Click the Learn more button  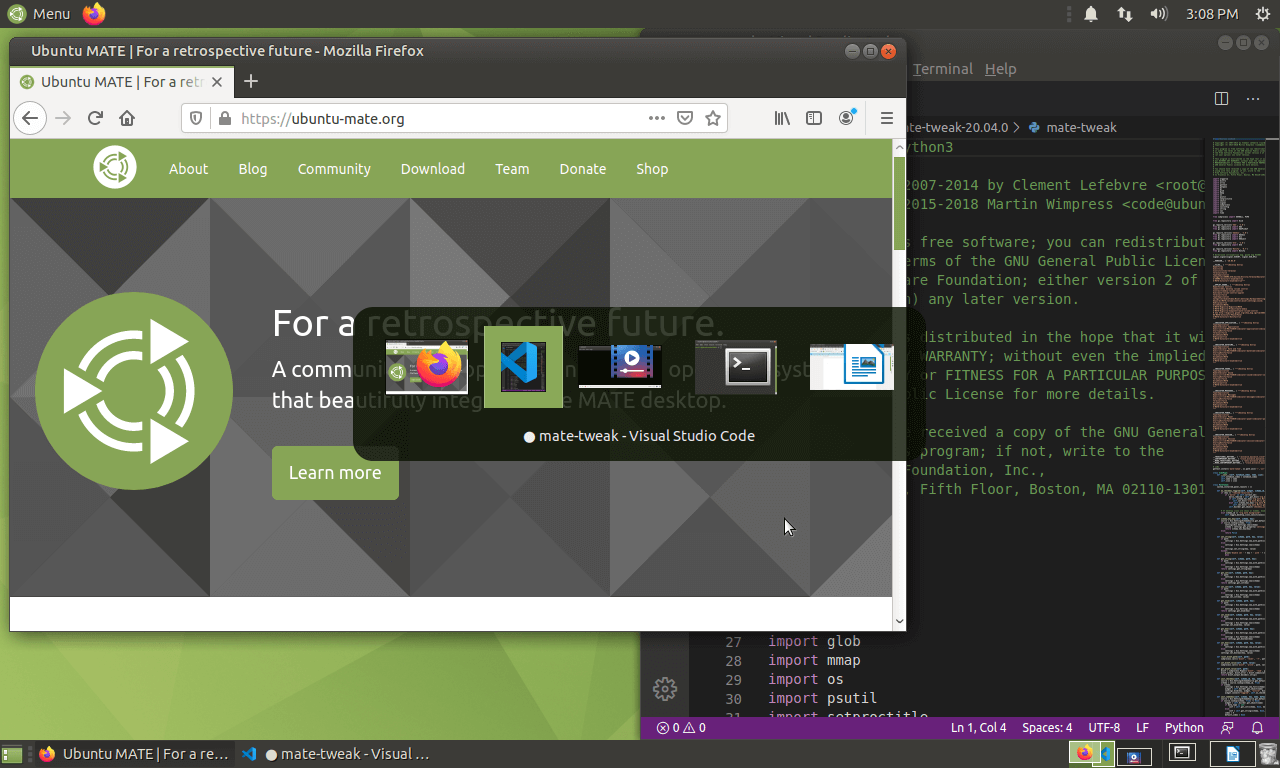(x=335, y=472)
